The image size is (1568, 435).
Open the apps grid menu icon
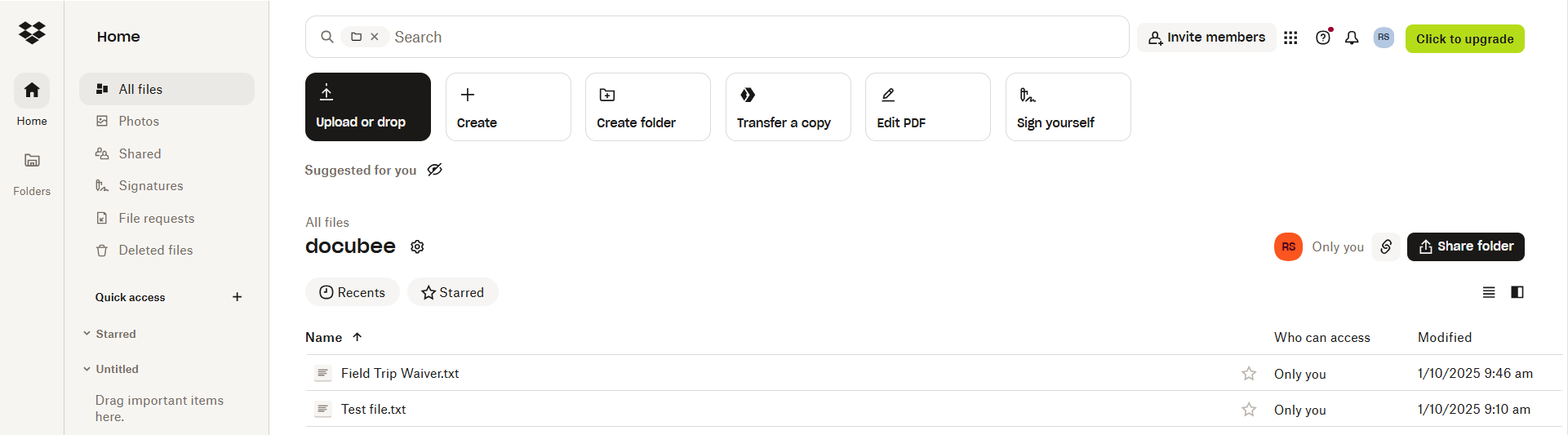[1290, 38]
